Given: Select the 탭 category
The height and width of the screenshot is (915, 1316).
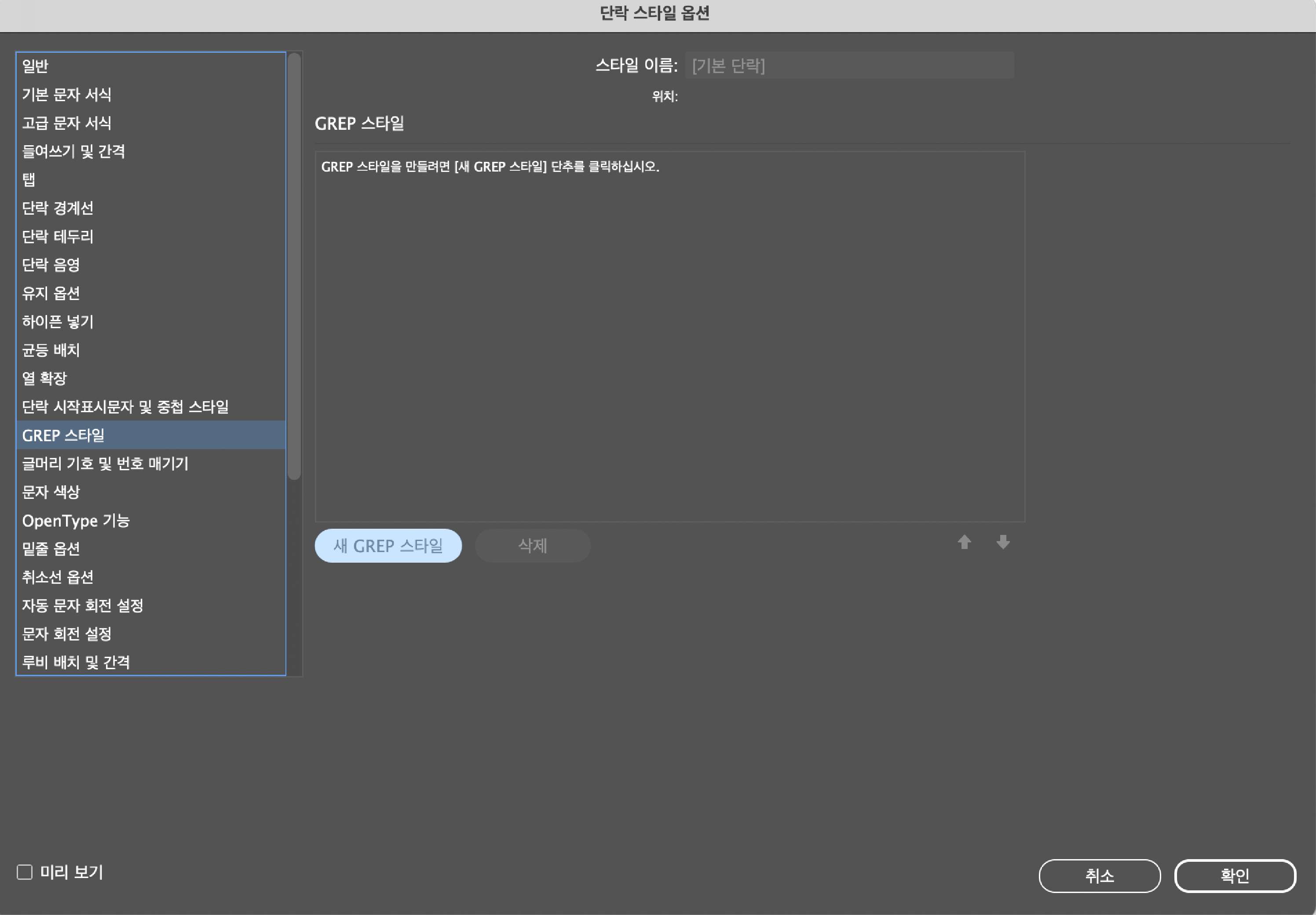Looking at the screenshot, I should pyautogui.click(x=29, y=180).
